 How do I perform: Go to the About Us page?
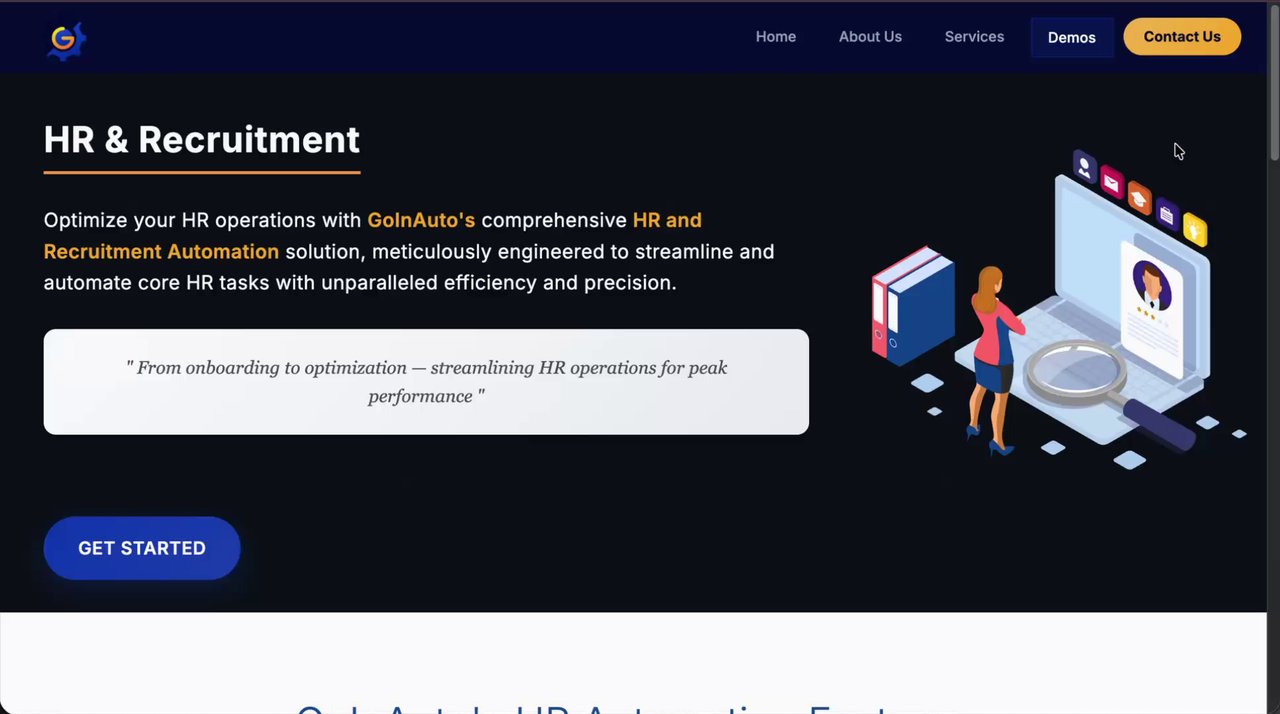coord(870,37)
